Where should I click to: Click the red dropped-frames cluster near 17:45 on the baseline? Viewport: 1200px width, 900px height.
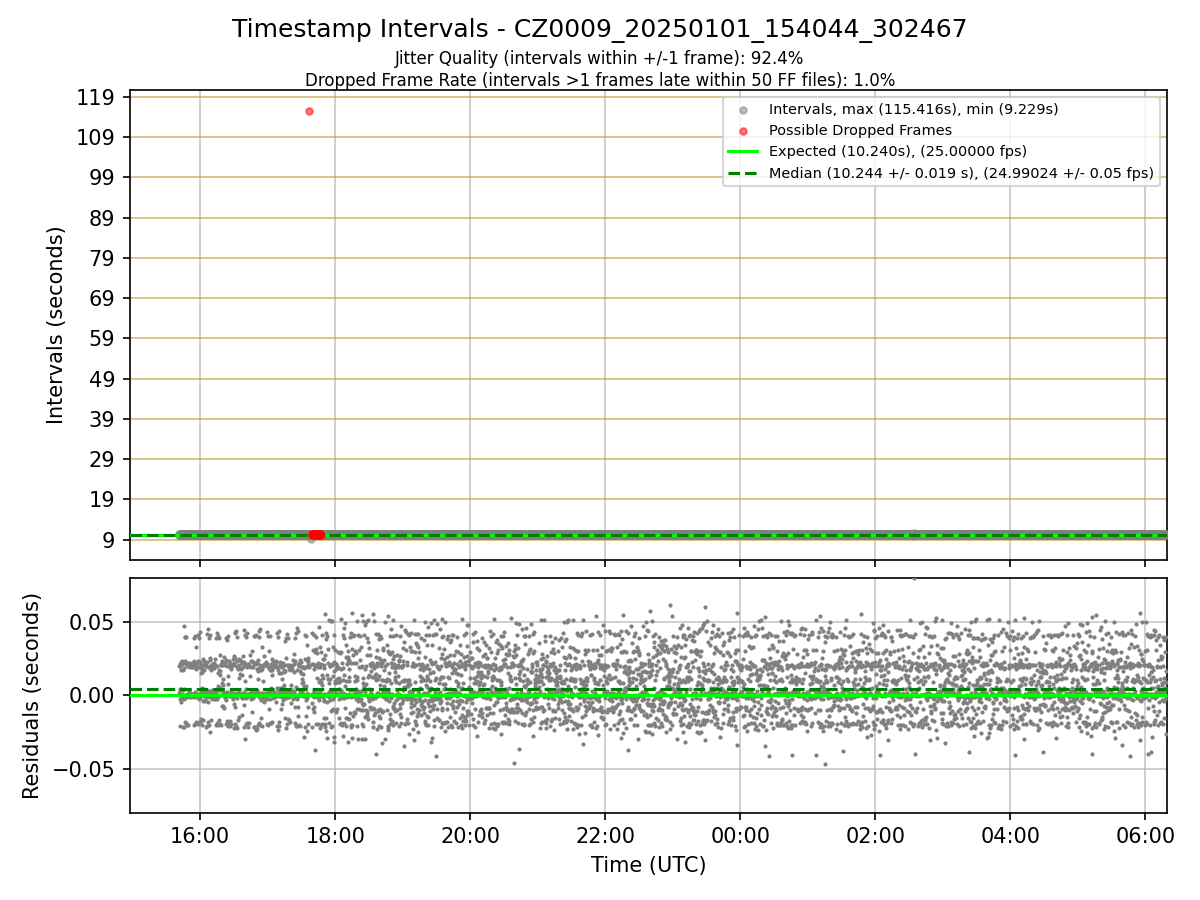(x=317, y=535)
